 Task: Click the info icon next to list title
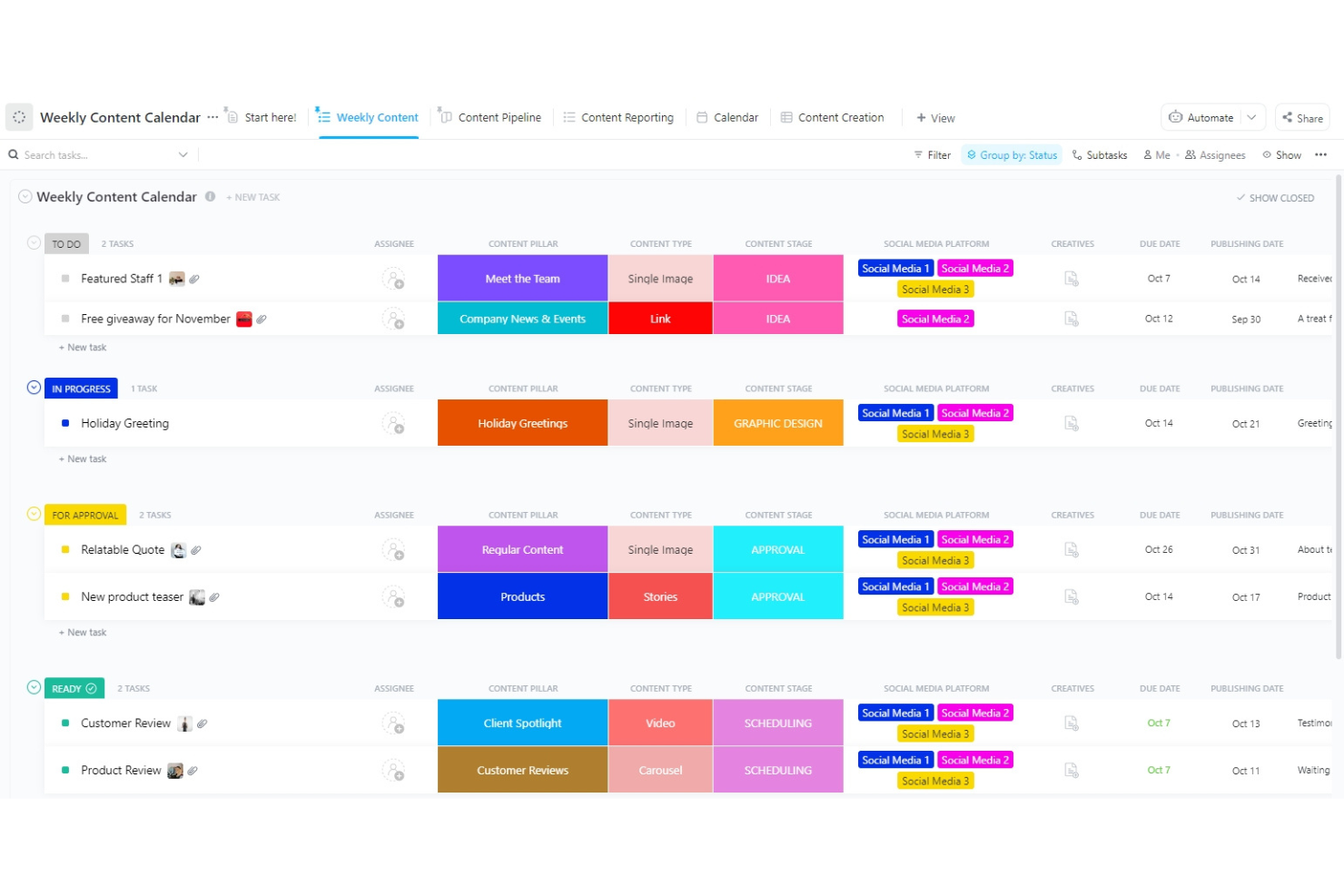(x=210, y=196)
